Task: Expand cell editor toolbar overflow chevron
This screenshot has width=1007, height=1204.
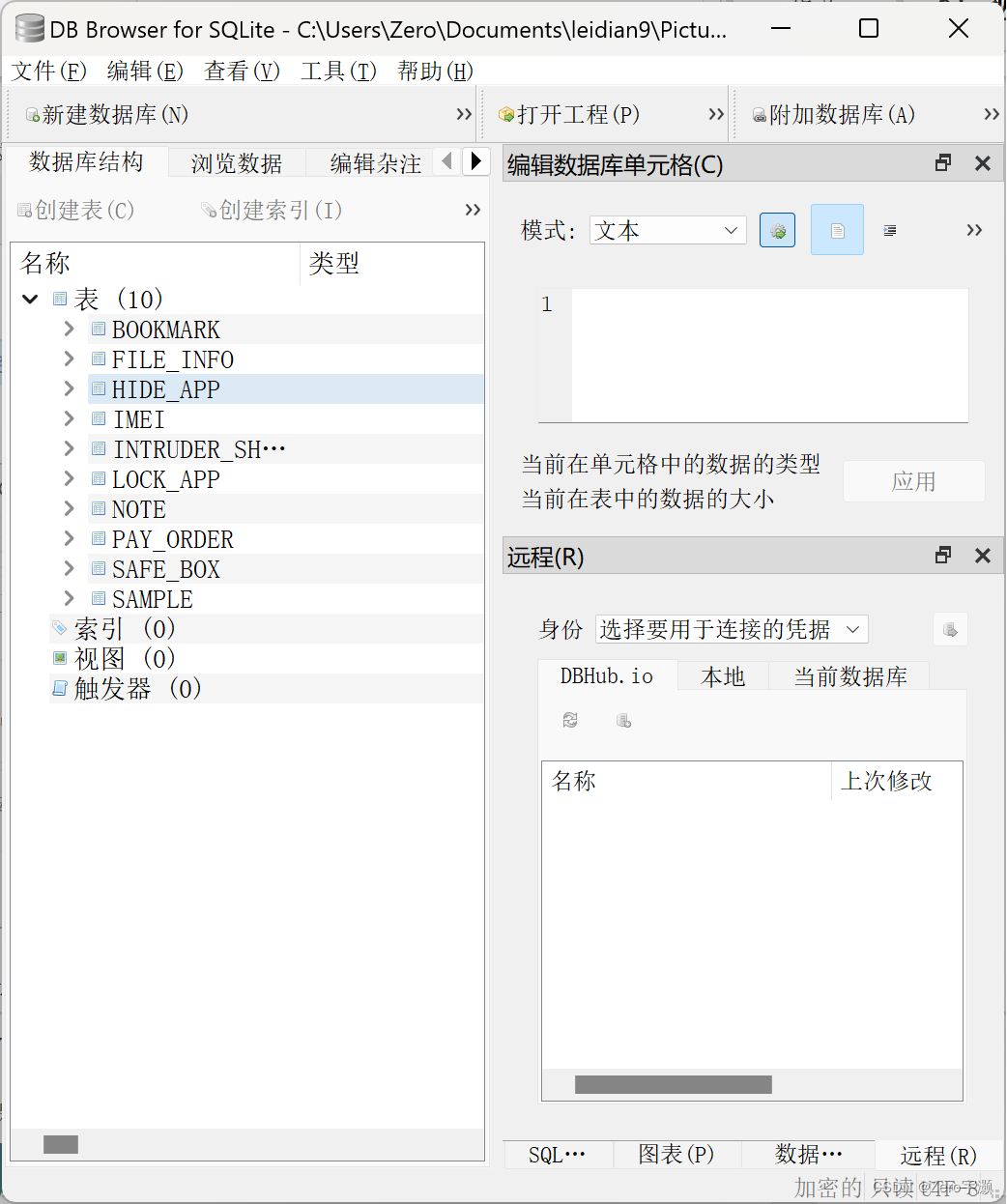Action: (x=974, y=230)
